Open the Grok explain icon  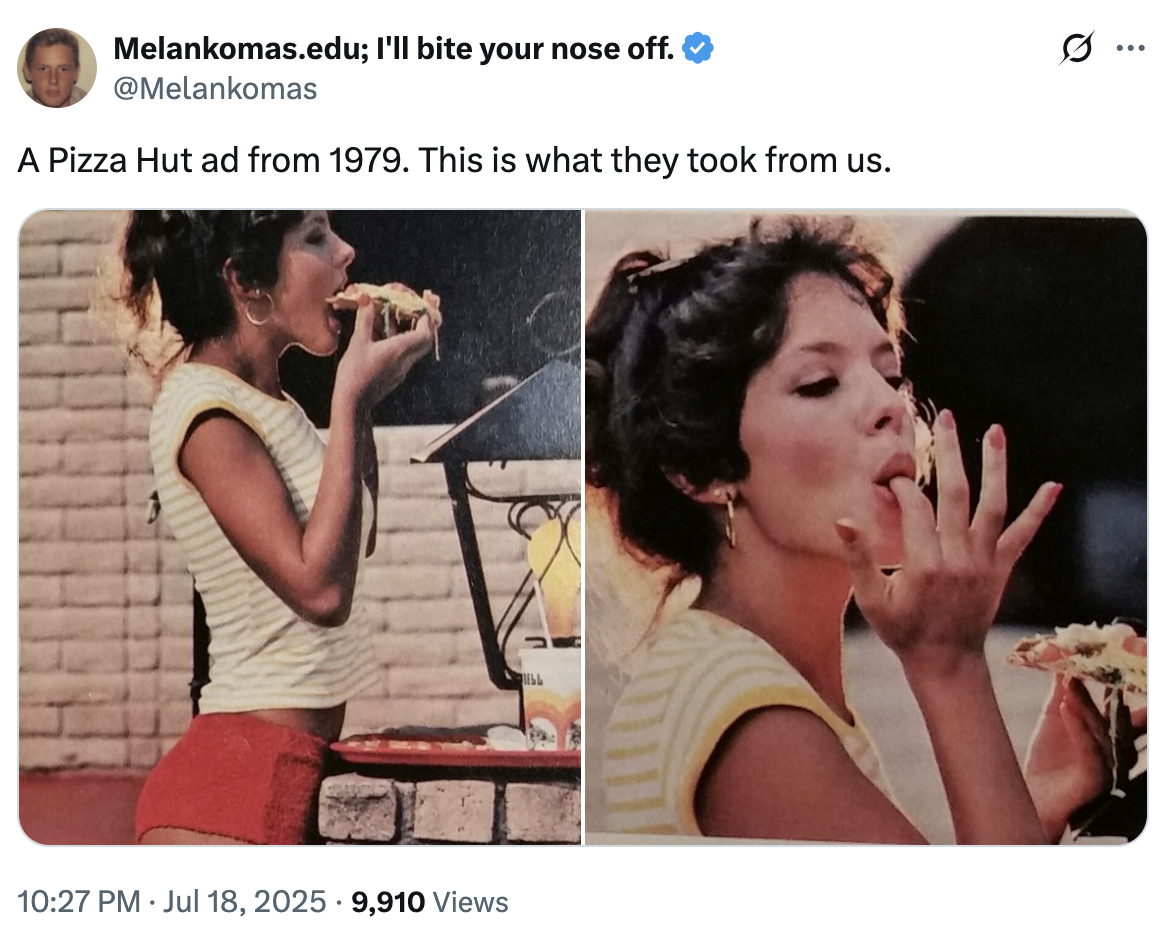[1078, 48]
